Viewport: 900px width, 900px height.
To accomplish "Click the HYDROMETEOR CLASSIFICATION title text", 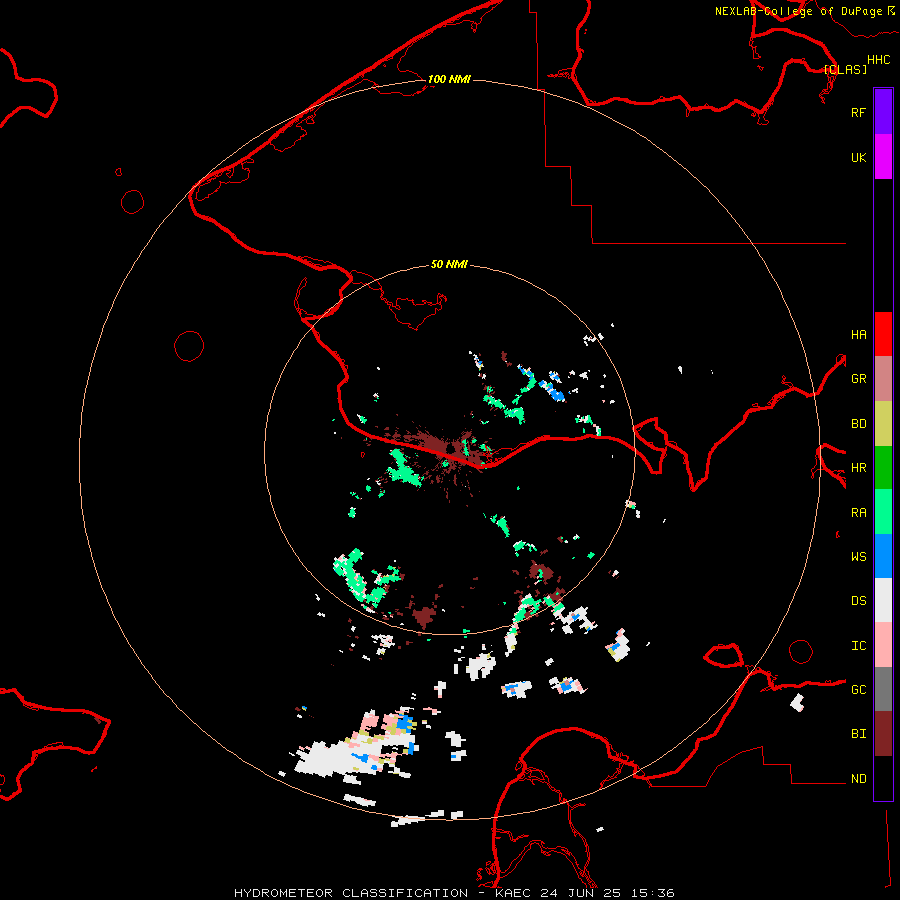I will pyautogui.click(x=351, y=893).
